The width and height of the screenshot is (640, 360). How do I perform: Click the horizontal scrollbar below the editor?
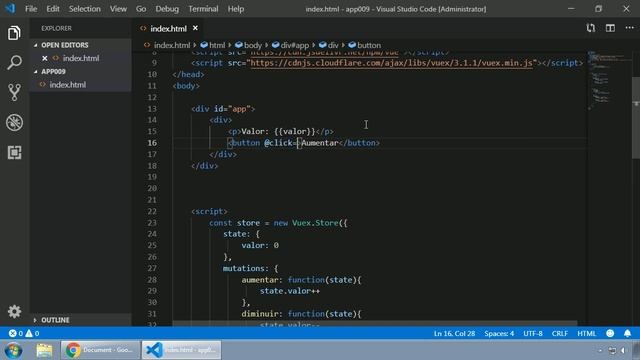375,323
